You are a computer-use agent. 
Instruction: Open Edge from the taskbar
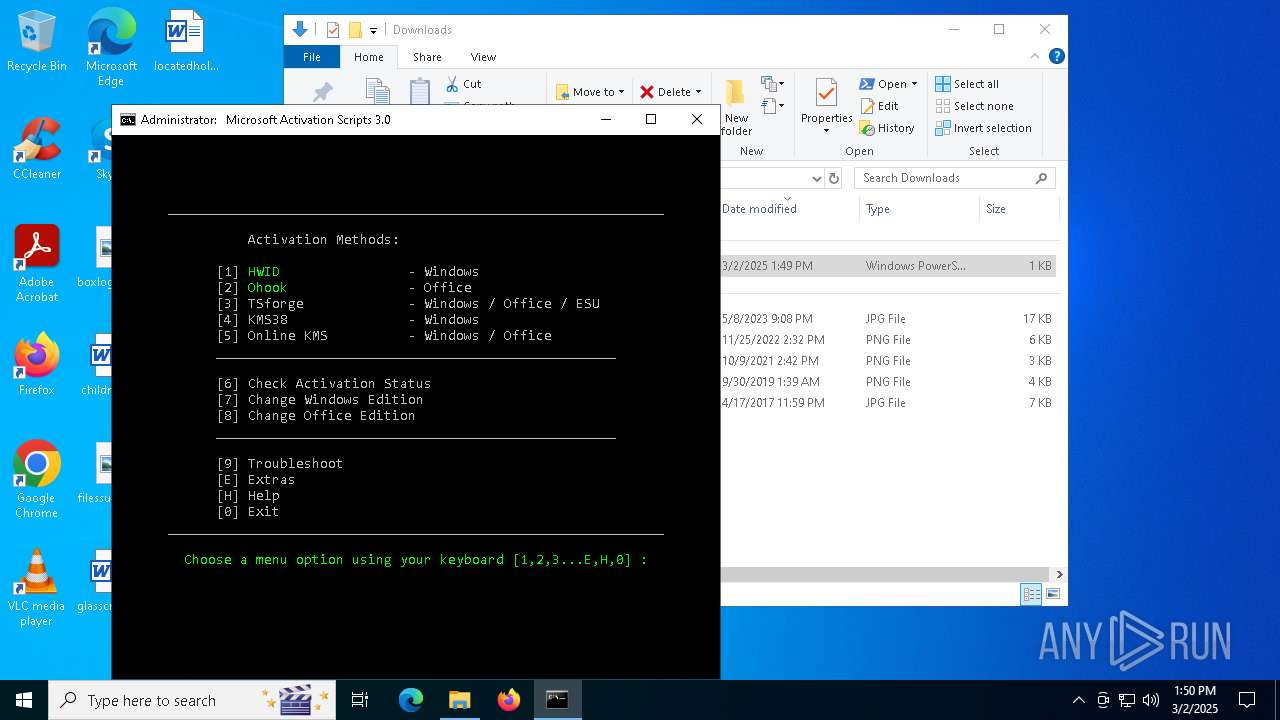411,700
